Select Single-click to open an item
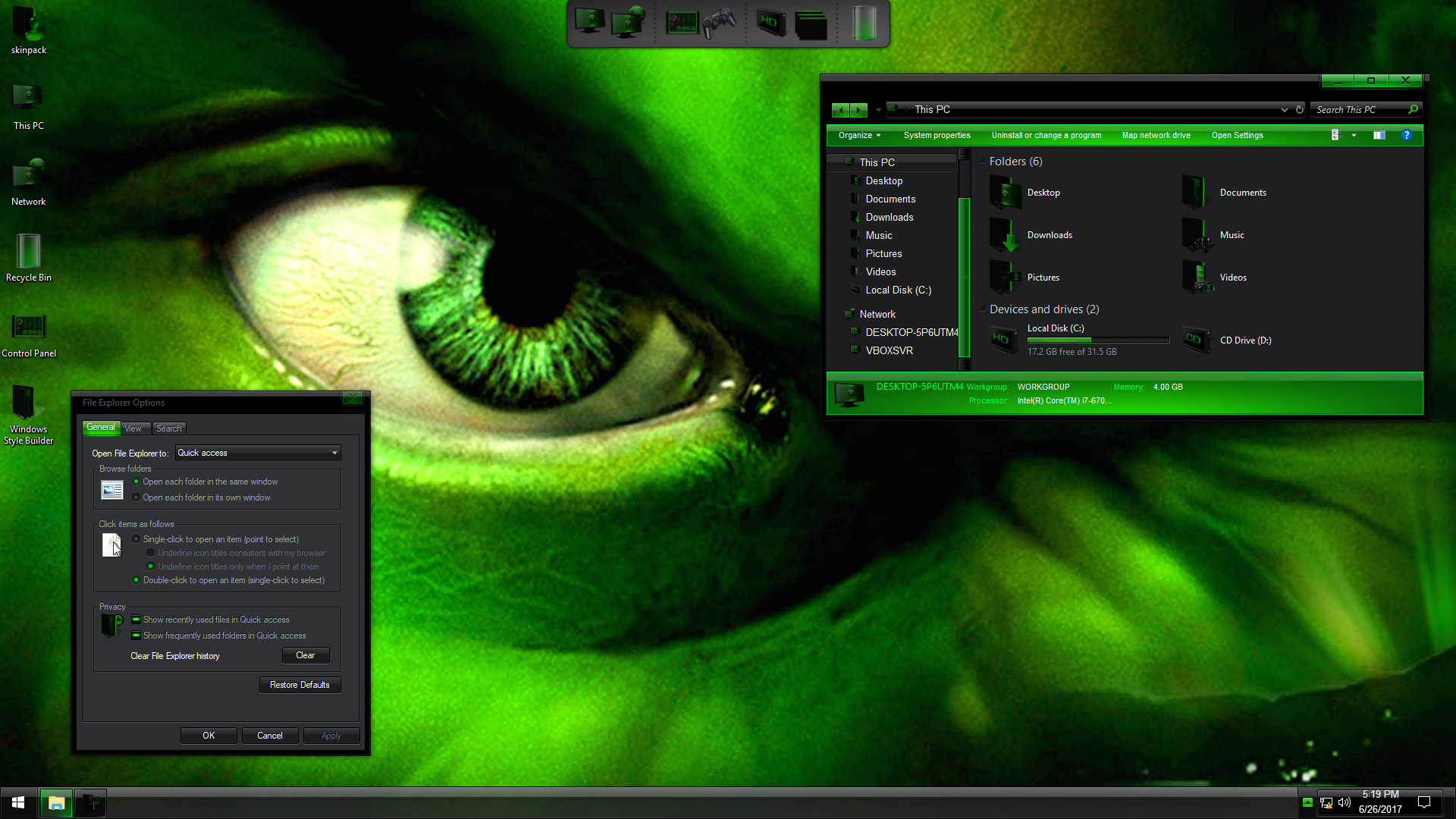 (136, 539)
